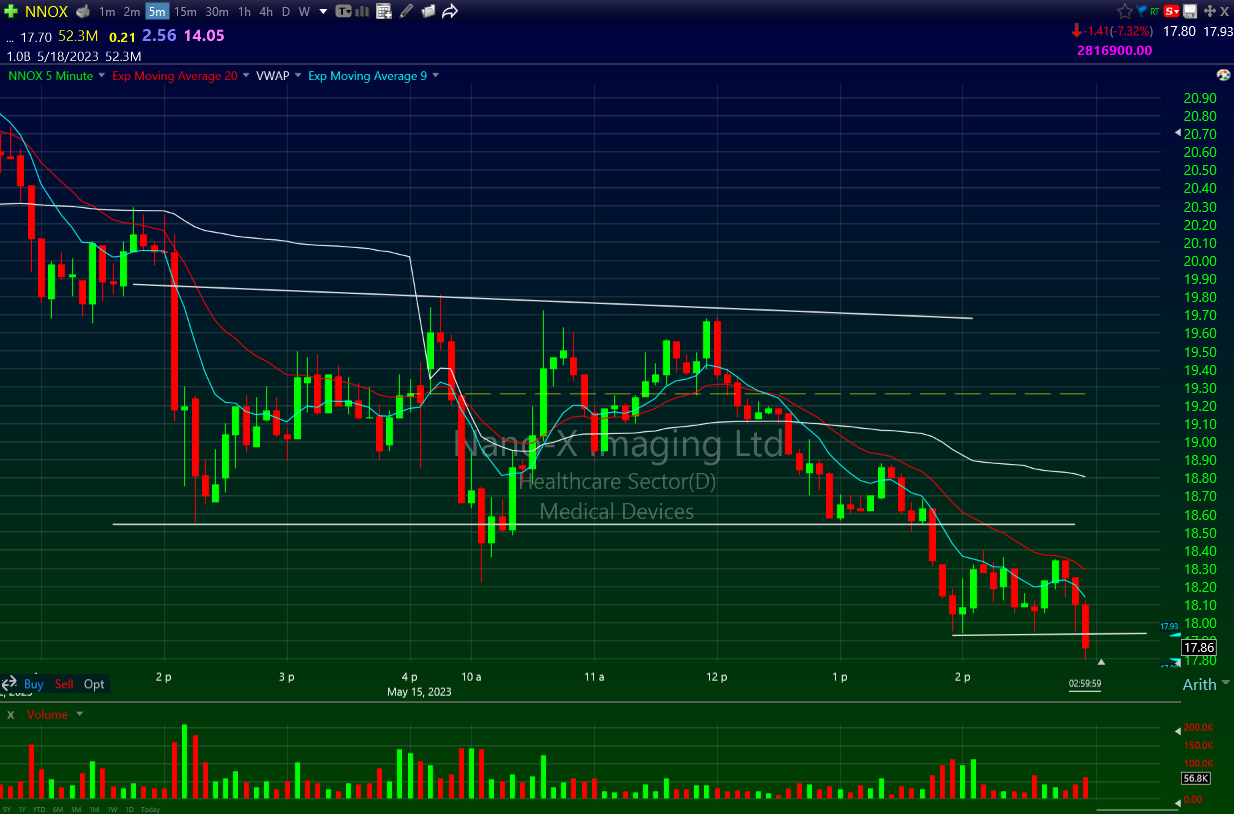Select the D daily timeframe tab
The height and width of the screenshot is (814, 1234).
pyautogui.click(x=285, y=12)
